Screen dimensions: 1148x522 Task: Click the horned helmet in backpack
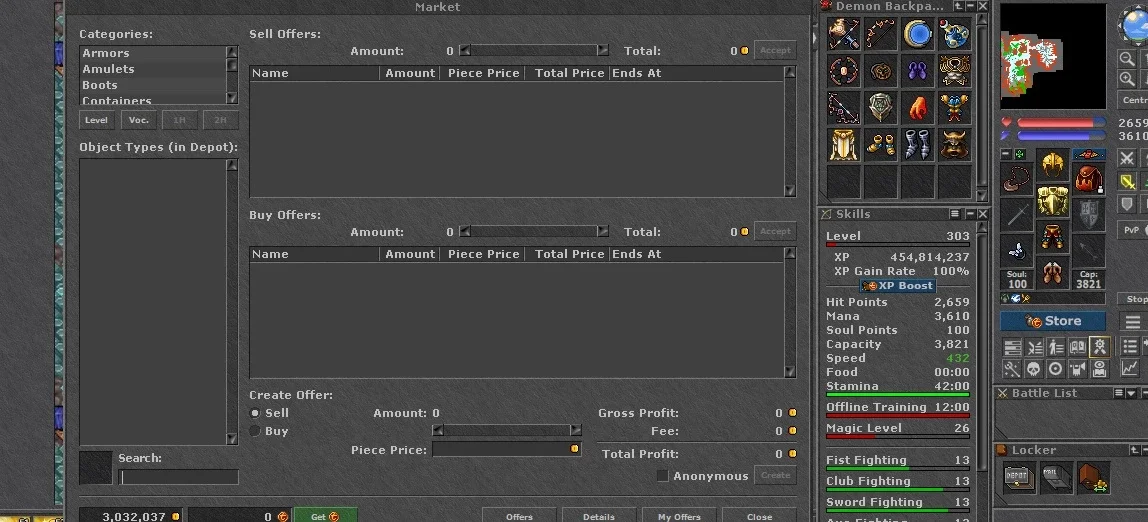point(955,144)
